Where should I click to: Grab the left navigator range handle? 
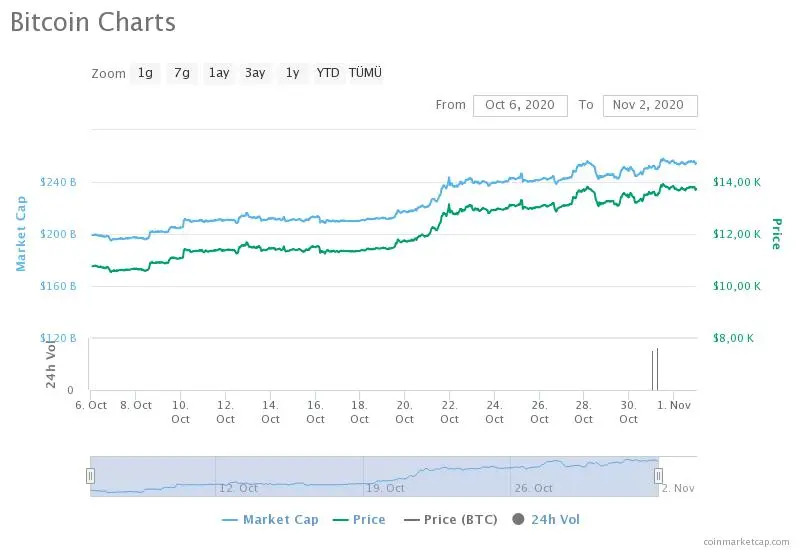(x=90, y=476)
